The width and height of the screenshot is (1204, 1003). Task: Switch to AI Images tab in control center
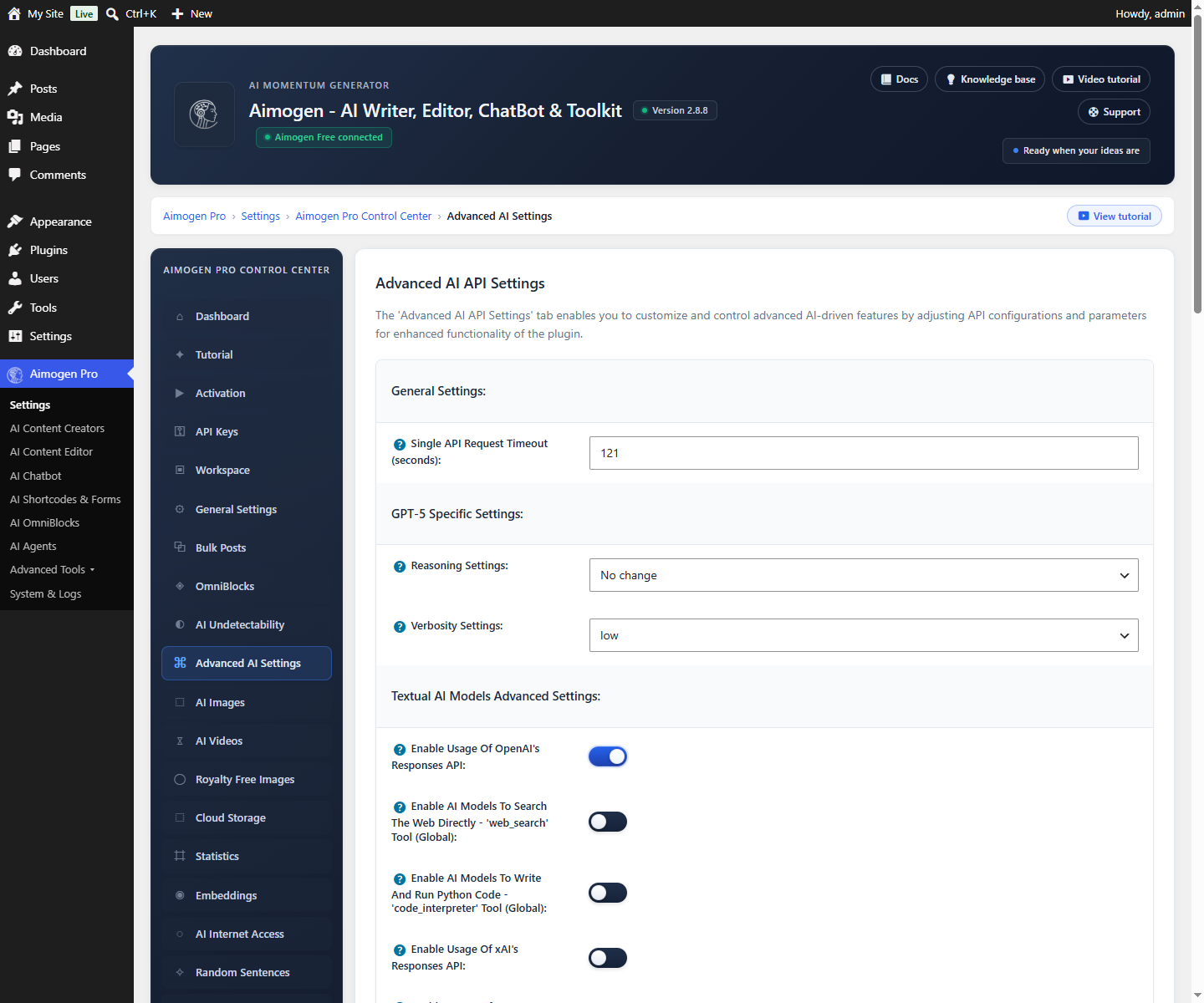point(247,702)
